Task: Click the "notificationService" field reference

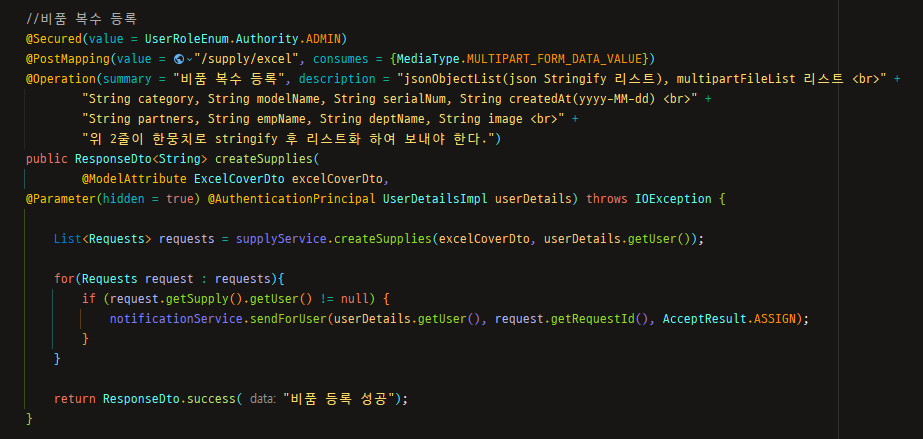Action: 177,319
